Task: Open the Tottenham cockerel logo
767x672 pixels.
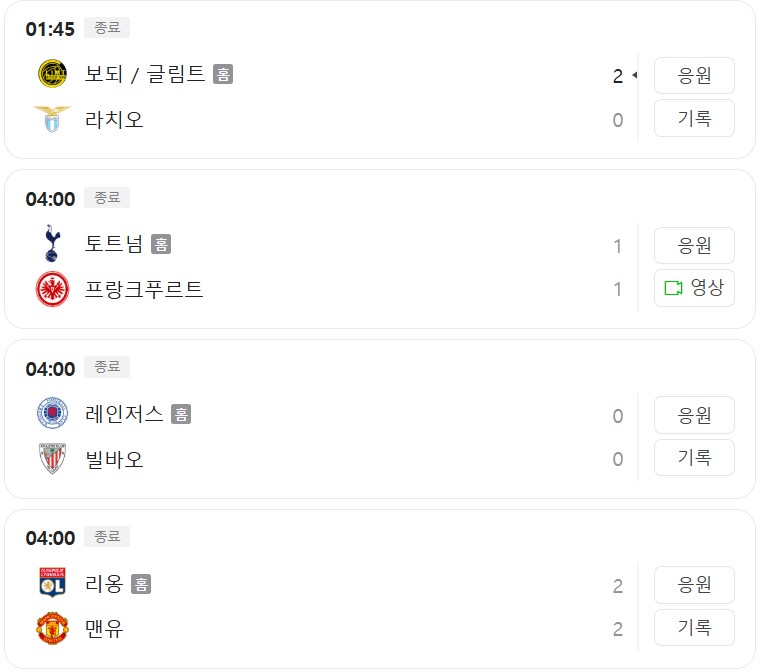Action: 52,243
